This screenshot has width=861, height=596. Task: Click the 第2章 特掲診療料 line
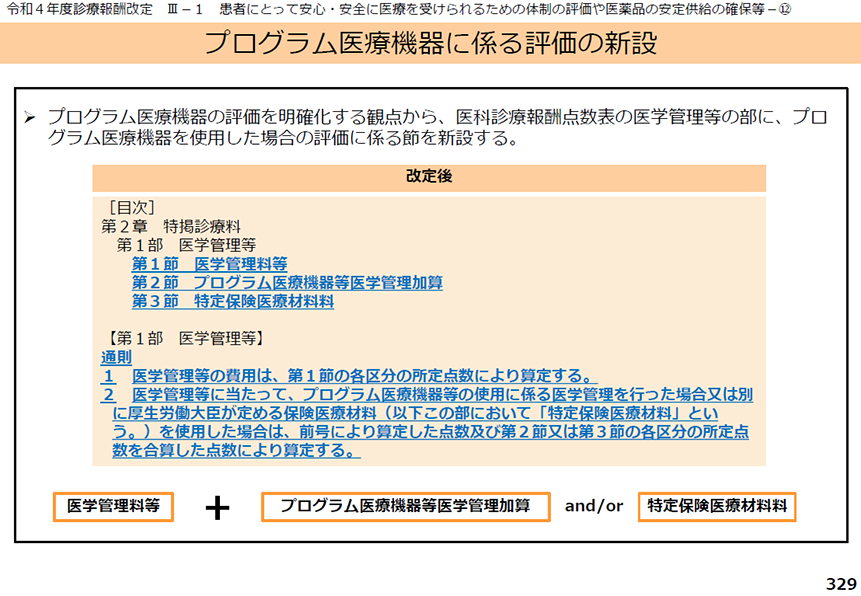(x=171, y=226)
